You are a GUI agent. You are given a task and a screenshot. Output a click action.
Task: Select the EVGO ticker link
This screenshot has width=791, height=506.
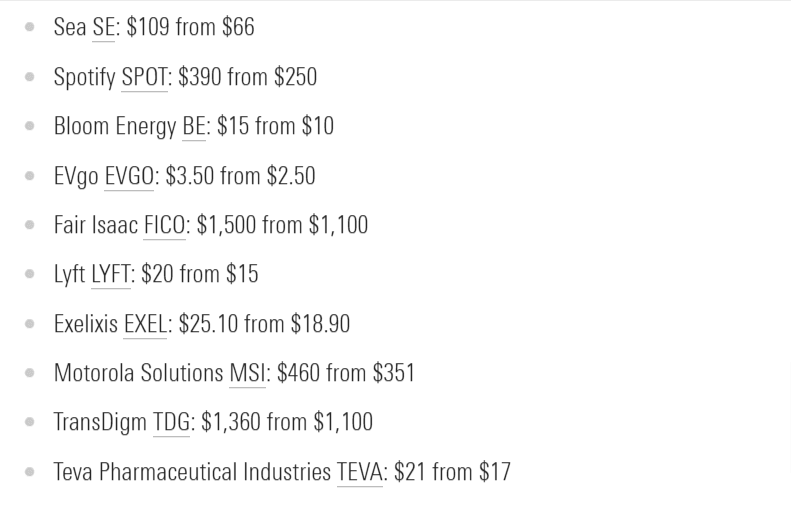pos(129,176)
